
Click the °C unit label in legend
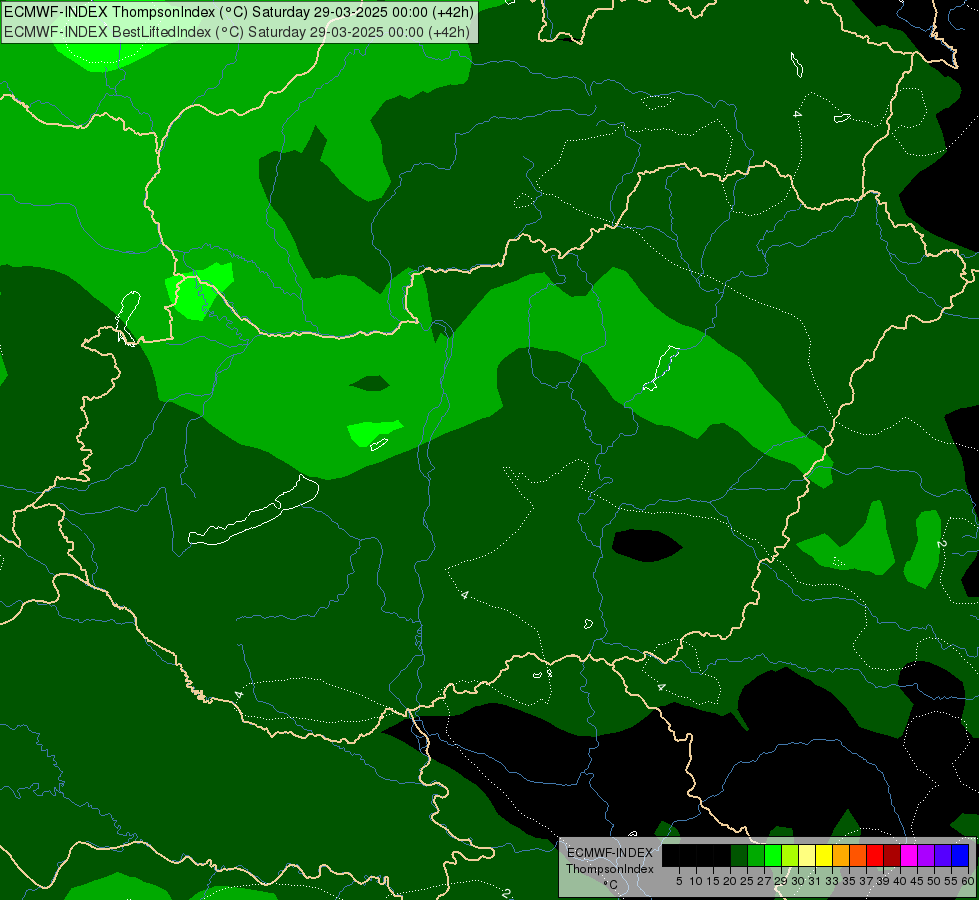pyautogui.click(x=611, y=884)
